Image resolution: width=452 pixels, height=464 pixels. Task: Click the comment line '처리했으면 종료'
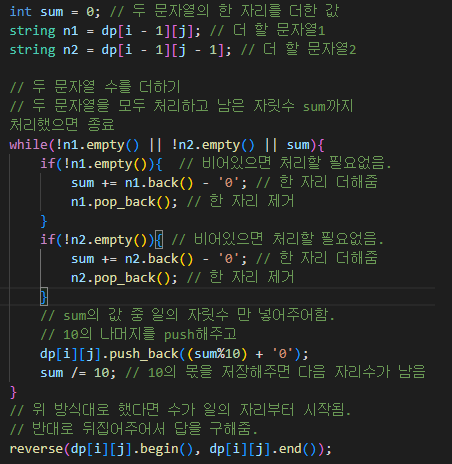[x=62, y=125]
